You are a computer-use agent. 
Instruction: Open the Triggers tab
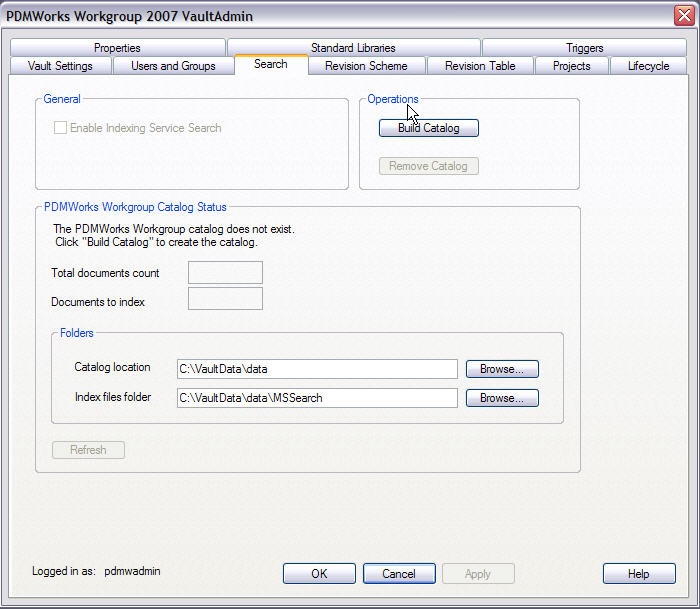click(584, 47)
